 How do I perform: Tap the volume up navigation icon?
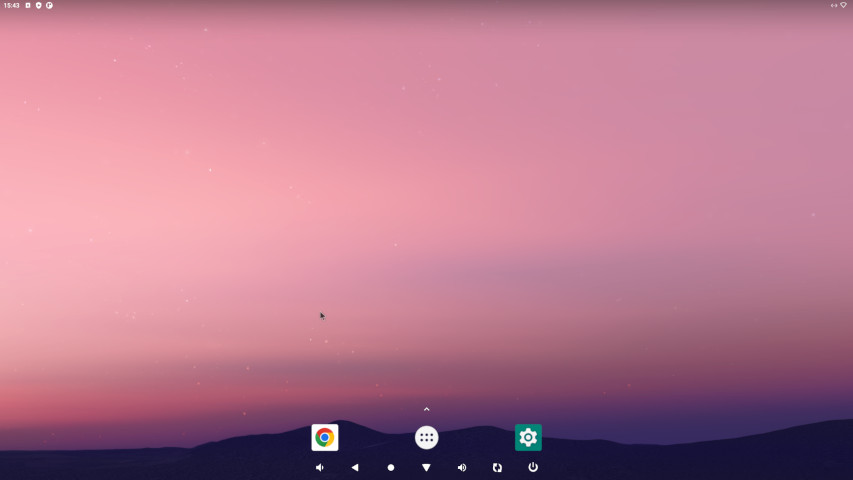tap(462, 467)
